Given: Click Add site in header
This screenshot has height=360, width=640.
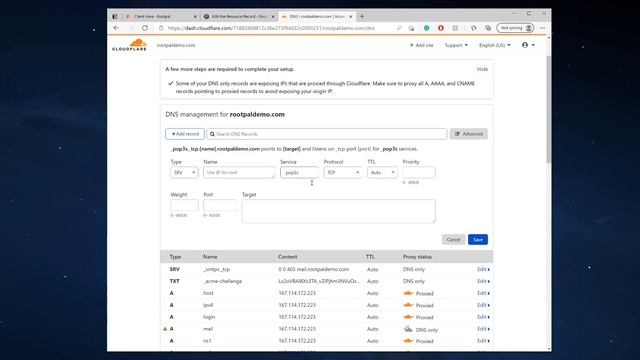Looking at the screenshot, I should (421, 45).
